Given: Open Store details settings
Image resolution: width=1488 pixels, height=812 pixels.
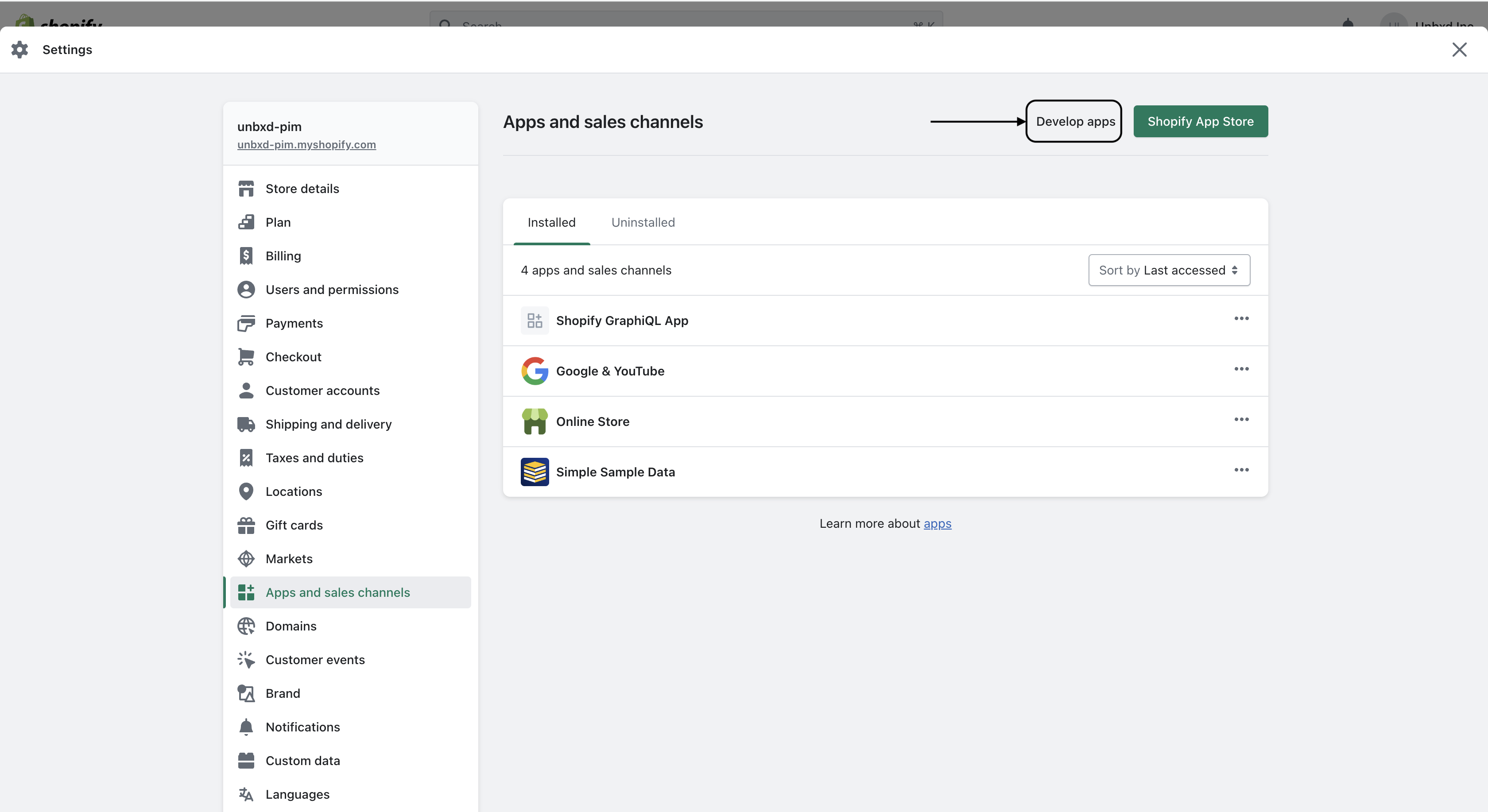Looking at the screenshot, I should 351,189.
